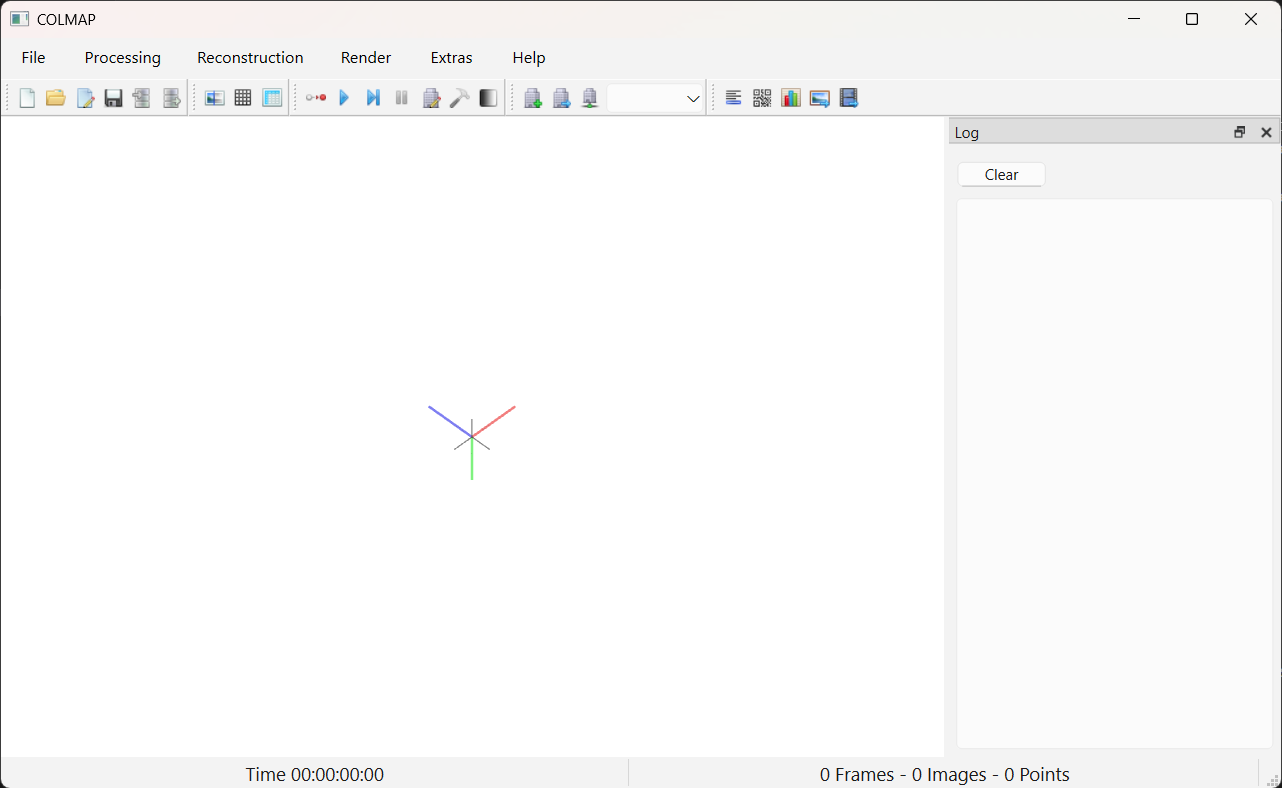The width and height of the screenshot is (1282, 788).
Task: Show the match matrix QR-style icon
Action: coord(762,98)
